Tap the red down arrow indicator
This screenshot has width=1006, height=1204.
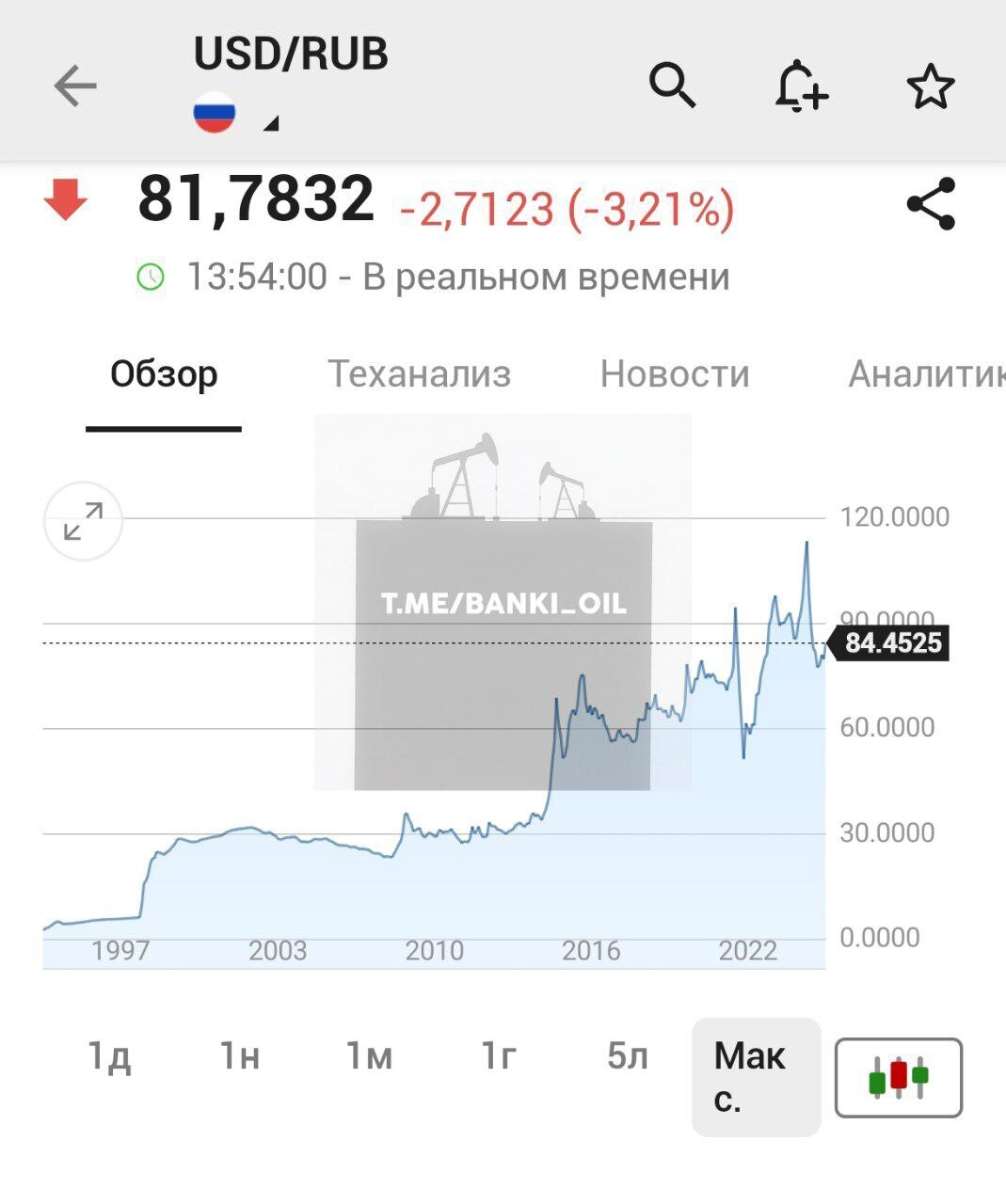click(x=66, y=200)
